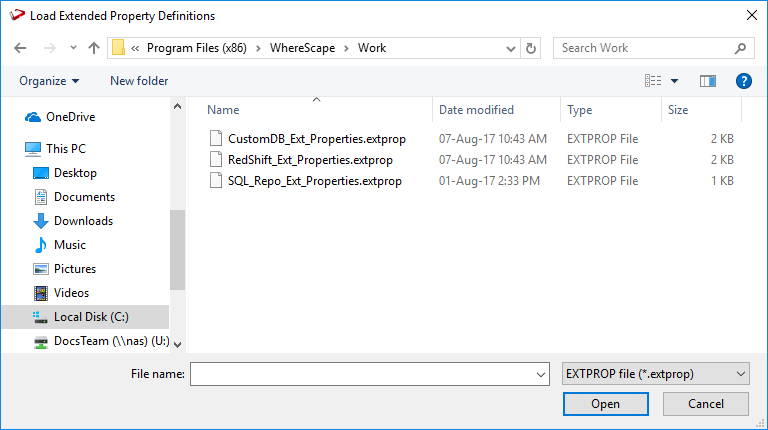Click the view options icon
This screenshot has width=768, height=430.
653,81
